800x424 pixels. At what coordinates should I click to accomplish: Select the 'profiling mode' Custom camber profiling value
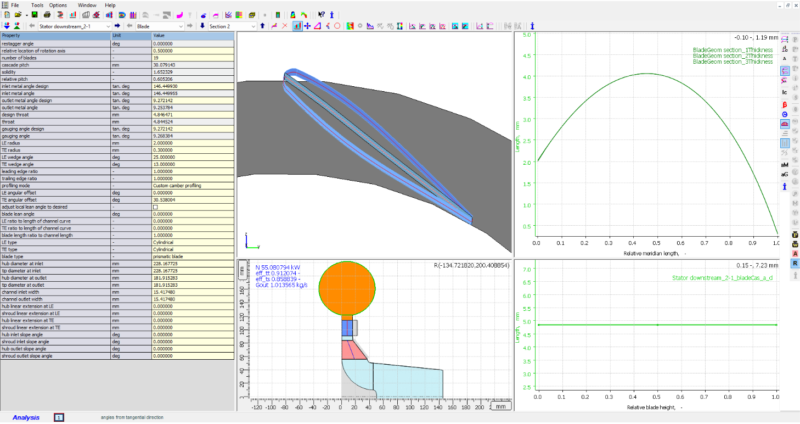[193, 186]
